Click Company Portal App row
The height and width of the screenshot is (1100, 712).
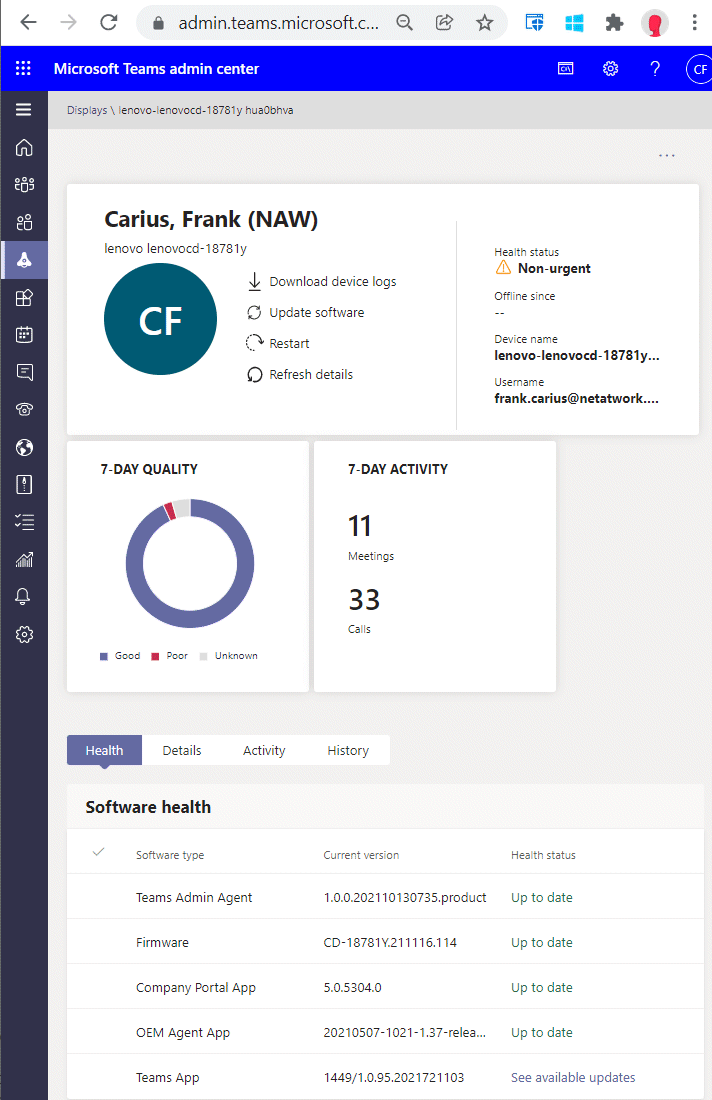pos(385,987)
